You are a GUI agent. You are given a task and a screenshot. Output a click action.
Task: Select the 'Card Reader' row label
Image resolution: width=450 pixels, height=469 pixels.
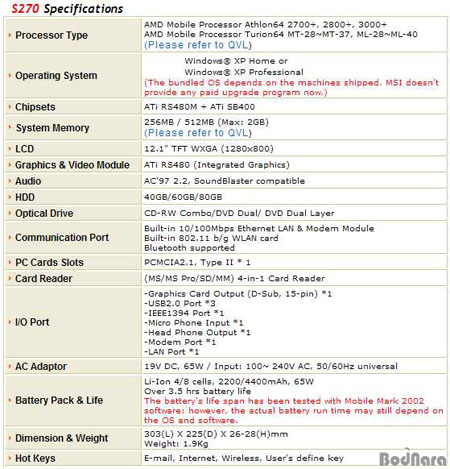[x=43, y=278]
